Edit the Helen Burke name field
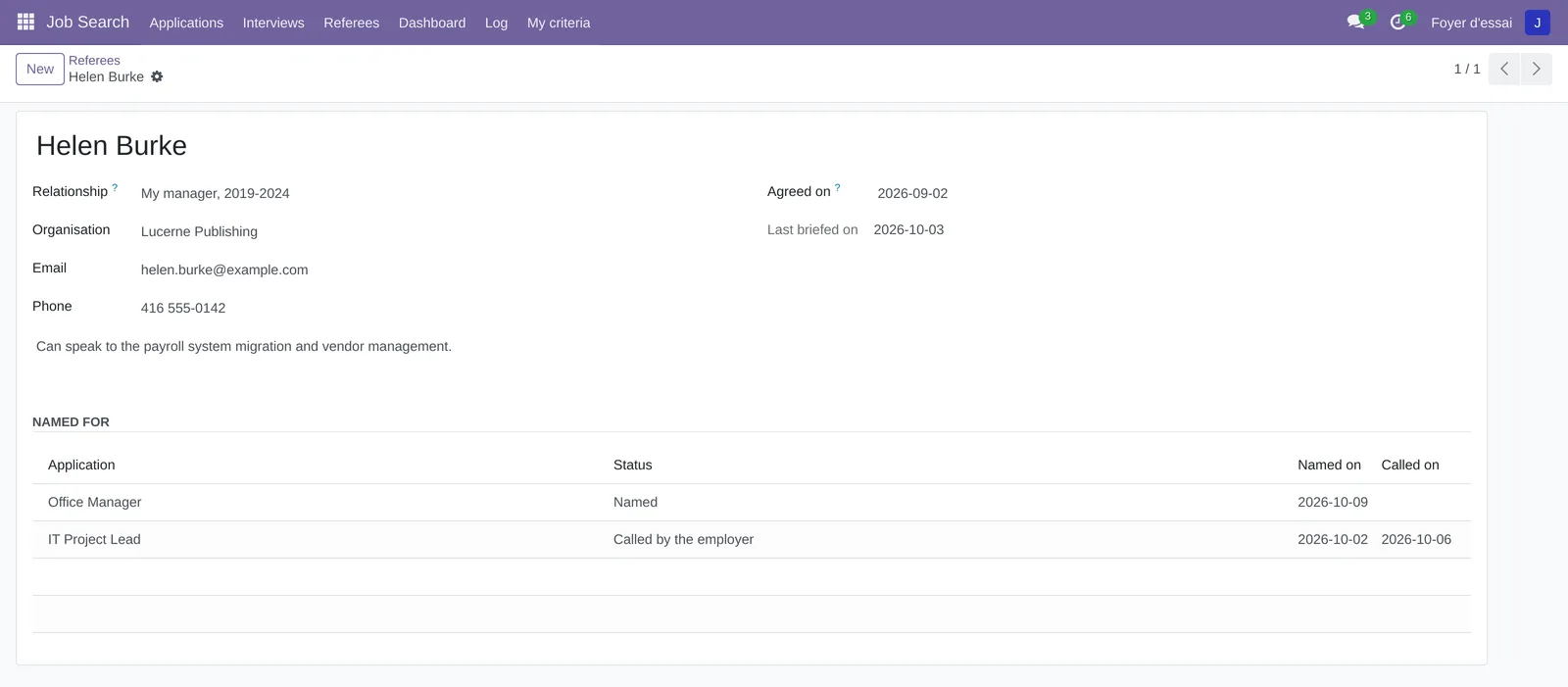This screenshot has height=687, width=1568. pyautogui.click(x=752, y=146)
